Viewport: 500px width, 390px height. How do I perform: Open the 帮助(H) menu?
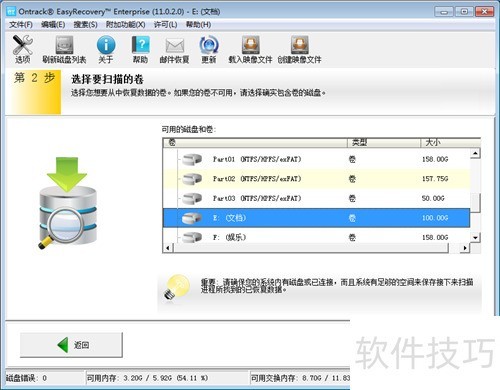click(x=198, y=25)
